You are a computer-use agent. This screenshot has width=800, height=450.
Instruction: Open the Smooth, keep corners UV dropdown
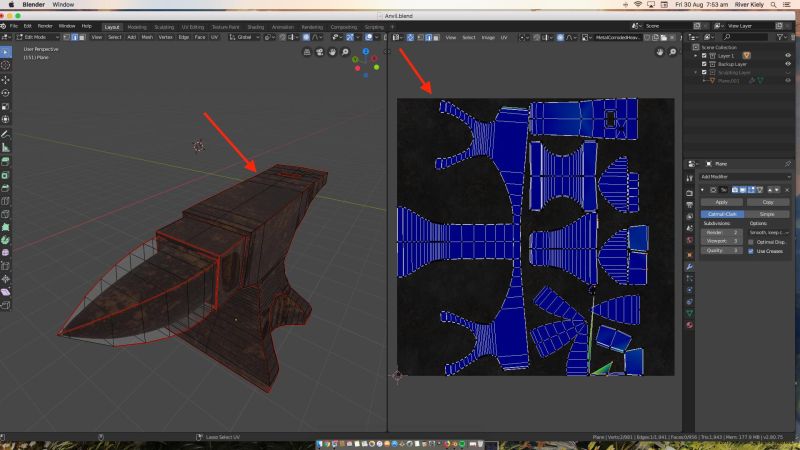tap(769, 233)
